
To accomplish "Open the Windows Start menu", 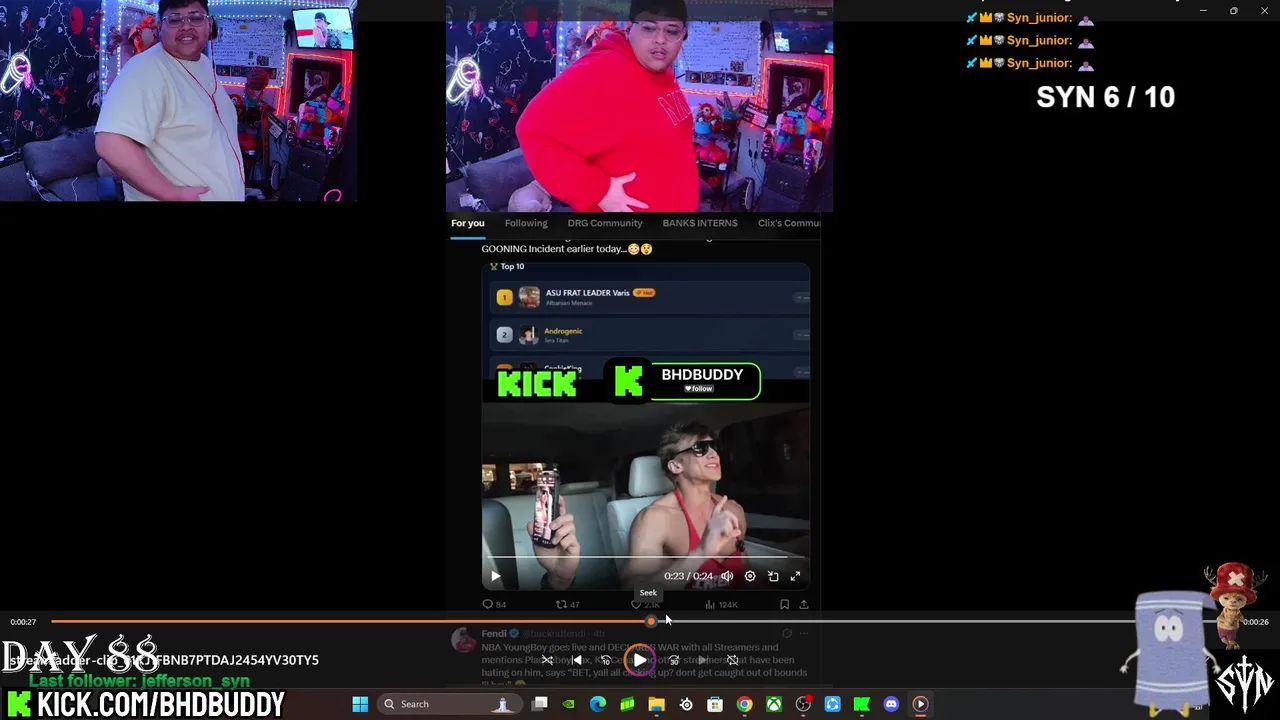I will 360,704.
